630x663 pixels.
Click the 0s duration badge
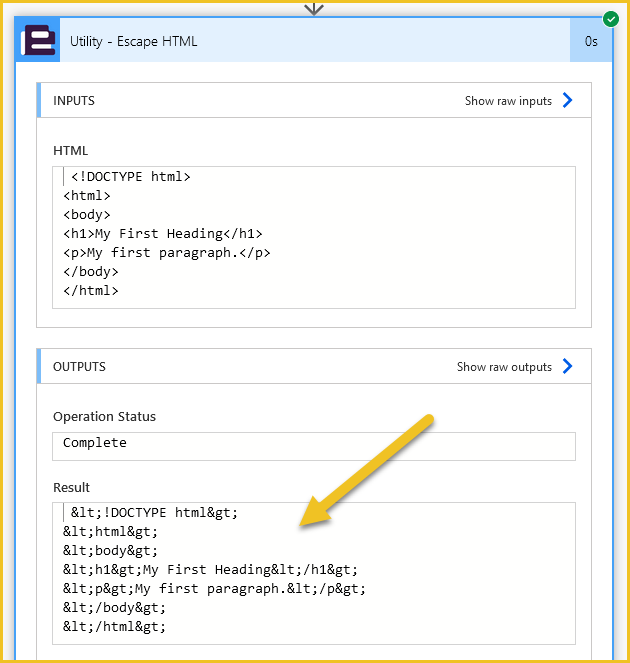tap(591, 41)
